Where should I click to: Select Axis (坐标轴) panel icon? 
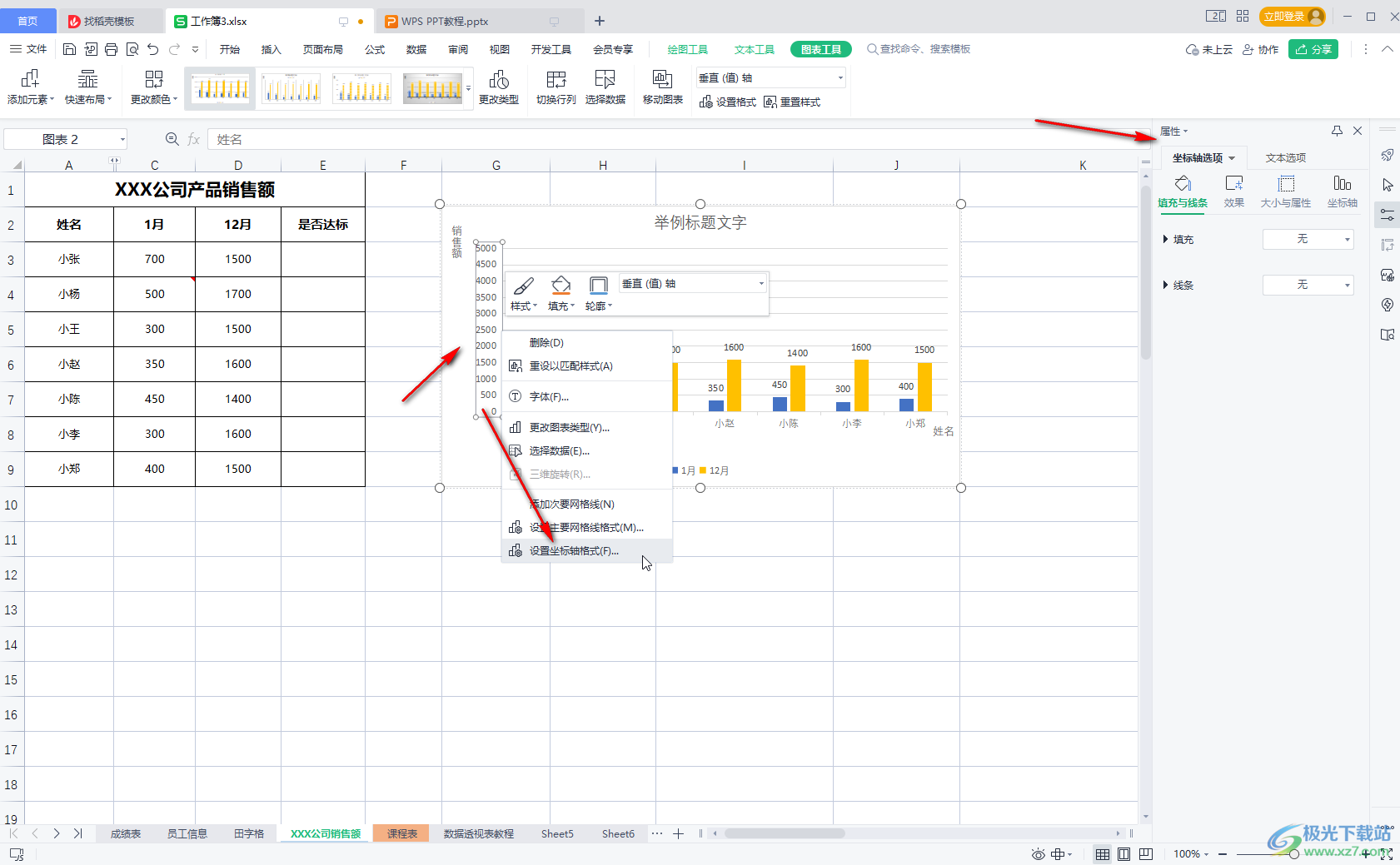point(1343,191)
